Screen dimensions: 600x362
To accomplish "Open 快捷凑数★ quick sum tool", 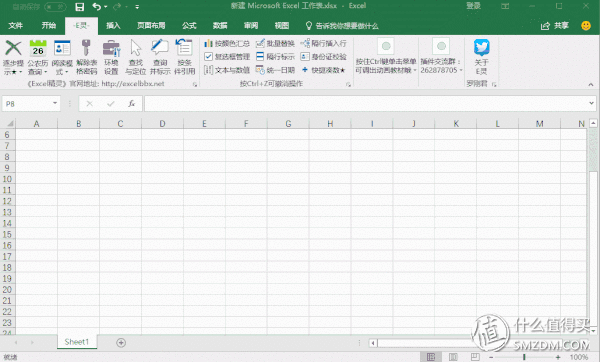I will point(324,70).
